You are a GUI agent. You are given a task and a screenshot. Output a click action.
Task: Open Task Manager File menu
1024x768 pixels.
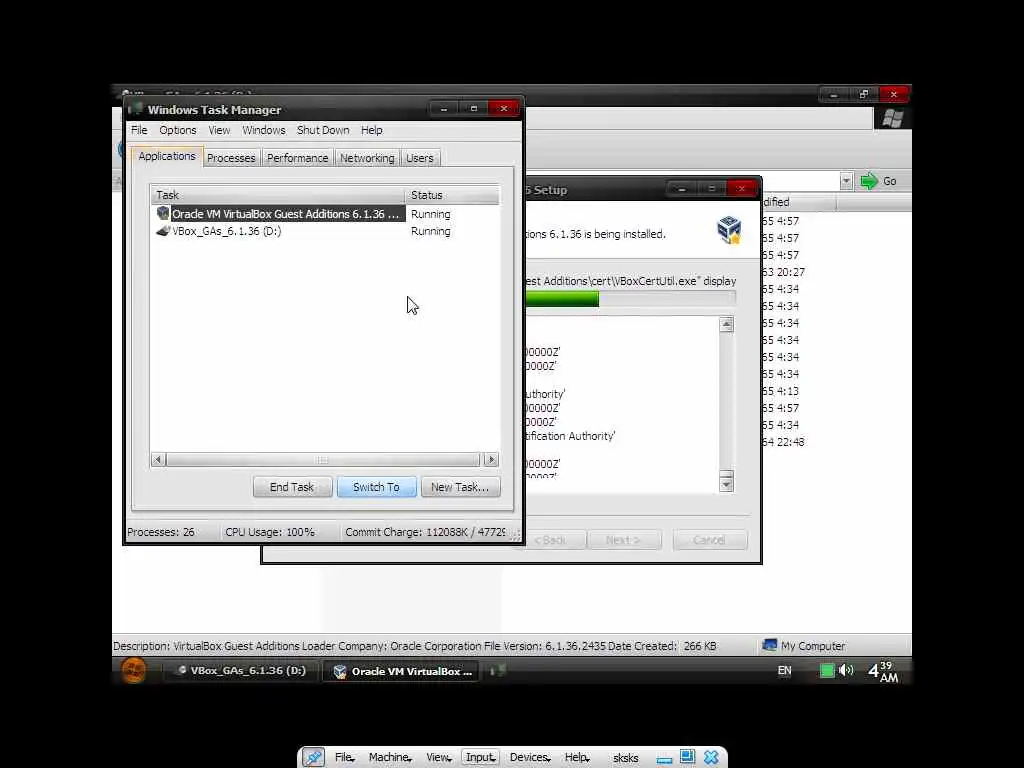tap(139, 130)
